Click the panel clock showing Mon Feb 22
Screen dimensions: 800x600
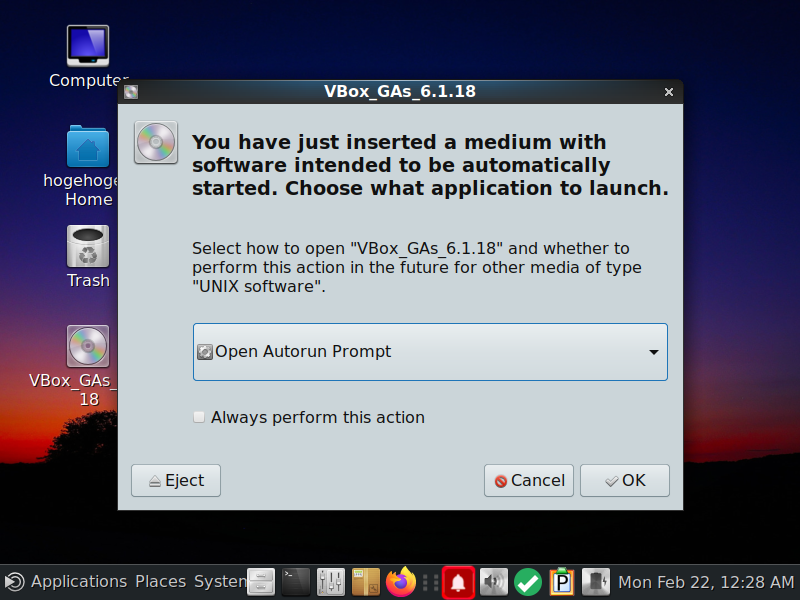[706, 582]
